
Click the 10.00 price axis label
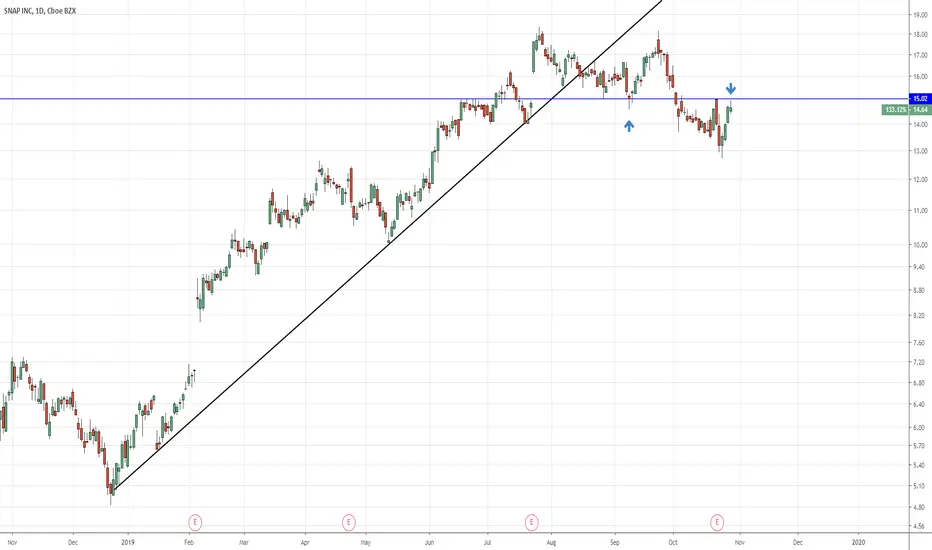(920, 244)
